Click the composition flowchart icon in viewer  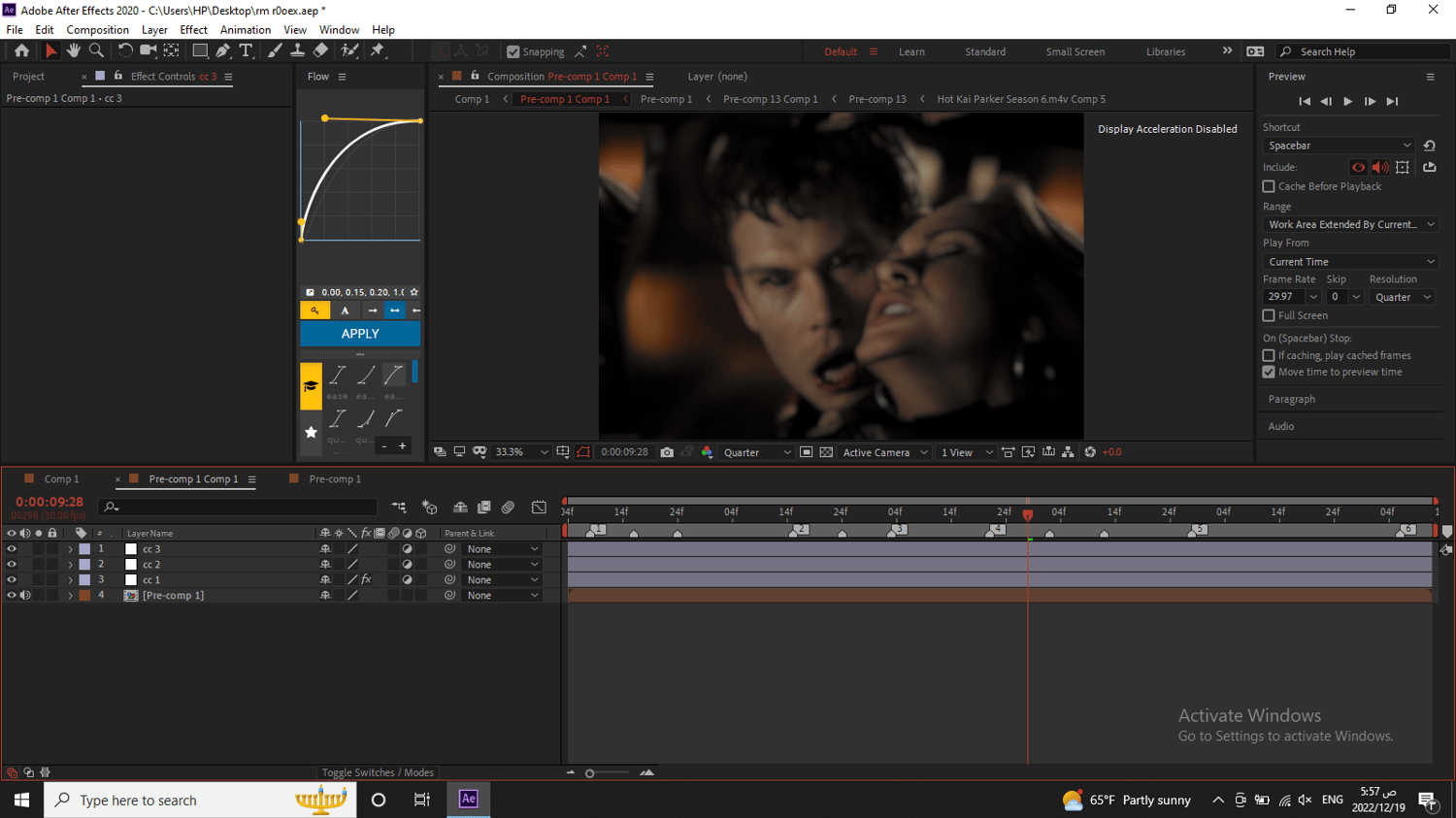[1068, 452]
